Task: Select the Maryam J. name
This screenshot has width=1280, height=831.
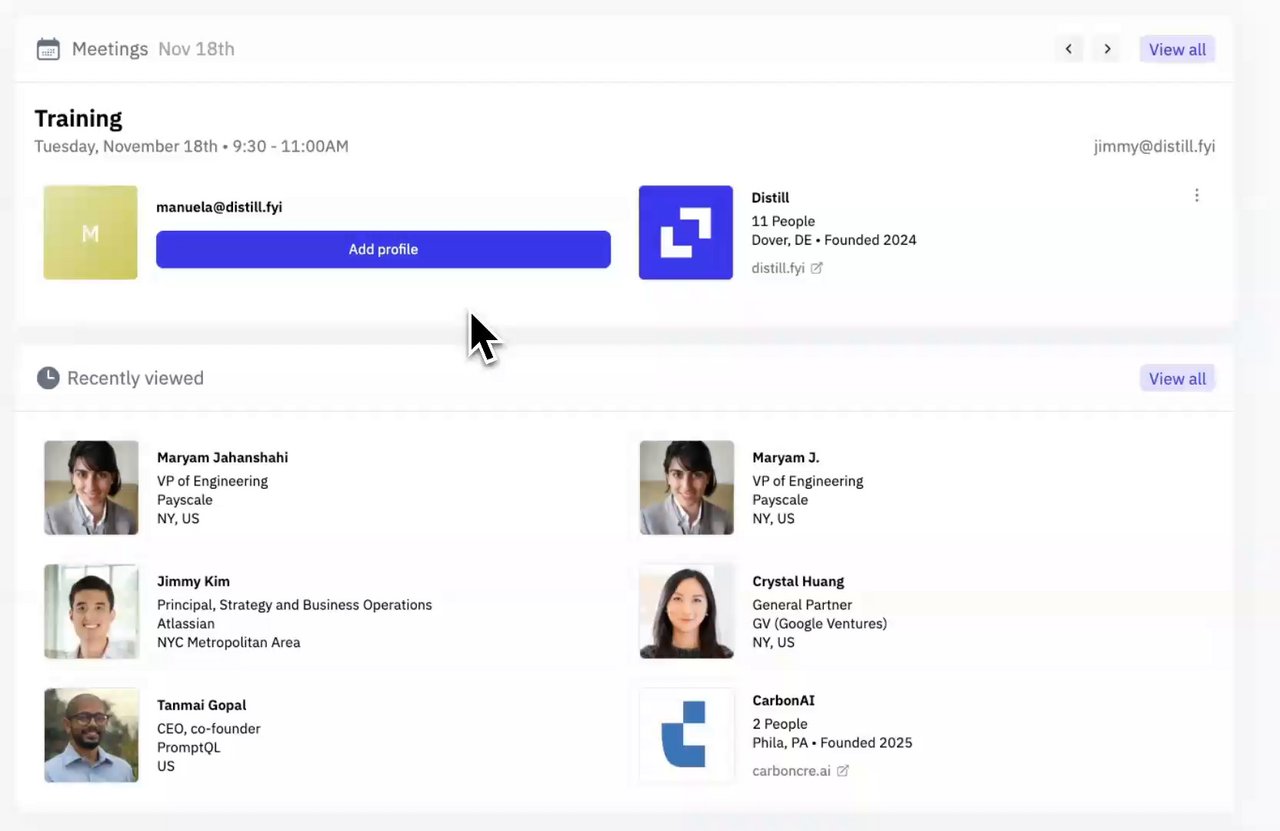Action: (x=785, y=457)
